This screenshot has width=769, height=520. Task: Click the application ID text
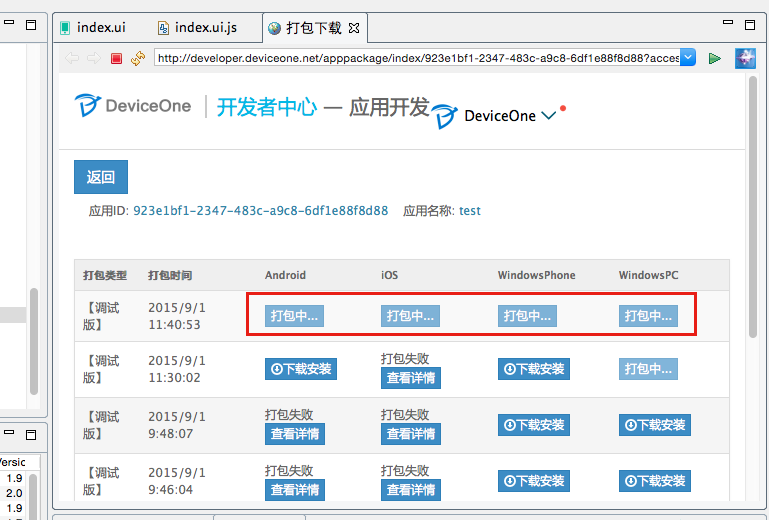click(x=260, y=211)
